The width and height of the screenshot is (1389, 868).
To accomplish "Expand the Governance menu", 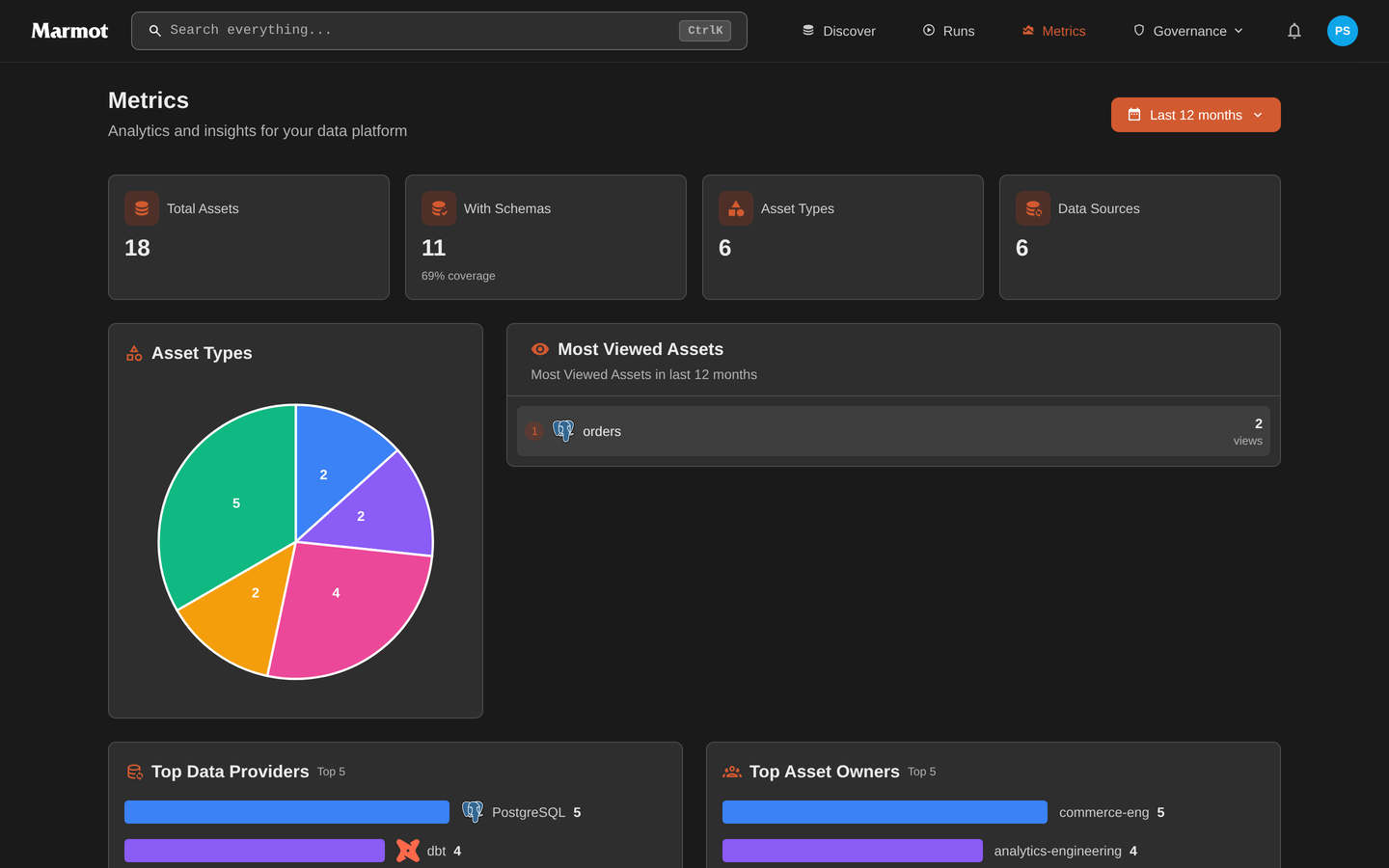I will tap(1188, 31).
